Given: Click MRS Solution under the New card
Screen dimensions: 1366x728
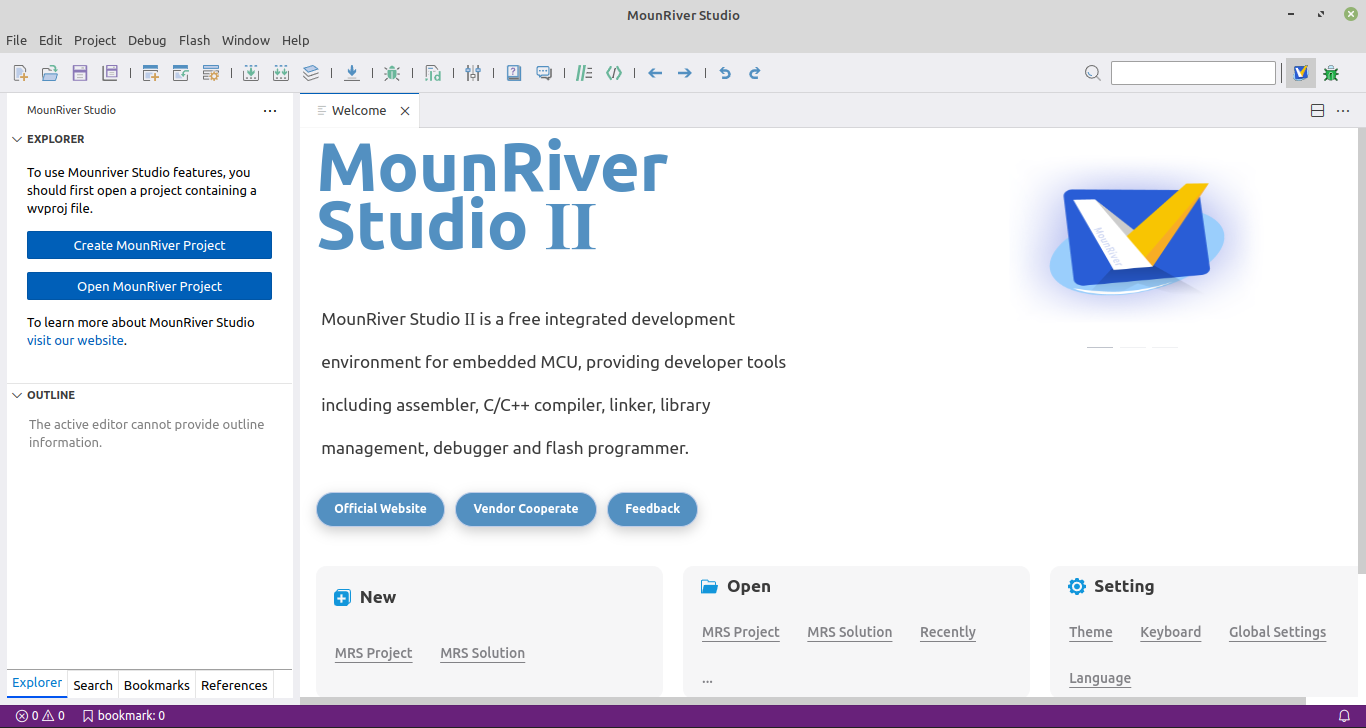Looking at the screenshot, I should pyautogui.click(x=482, y=653).
